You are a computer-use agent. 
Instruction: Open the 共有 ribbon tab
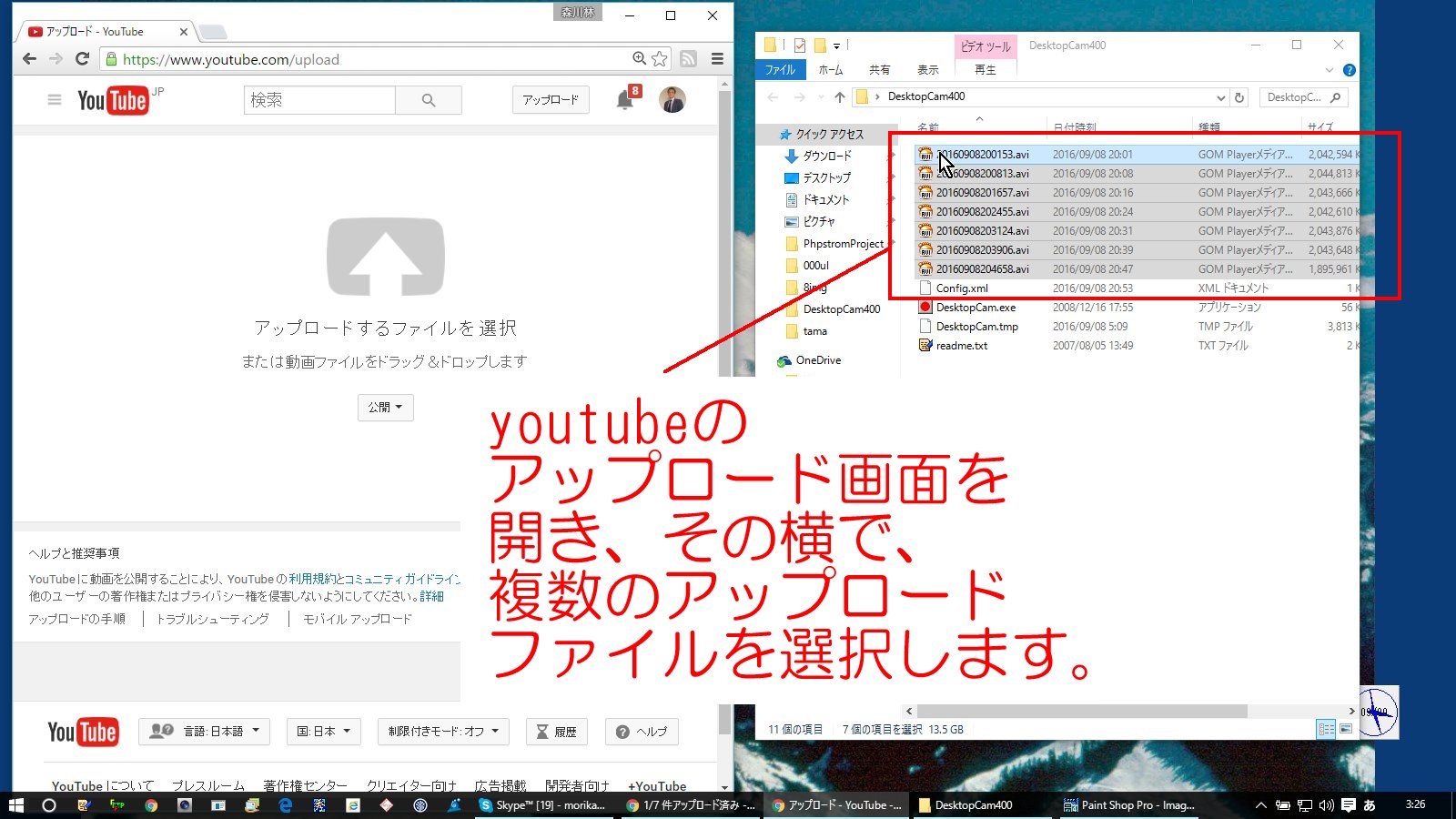pos(879,70)
